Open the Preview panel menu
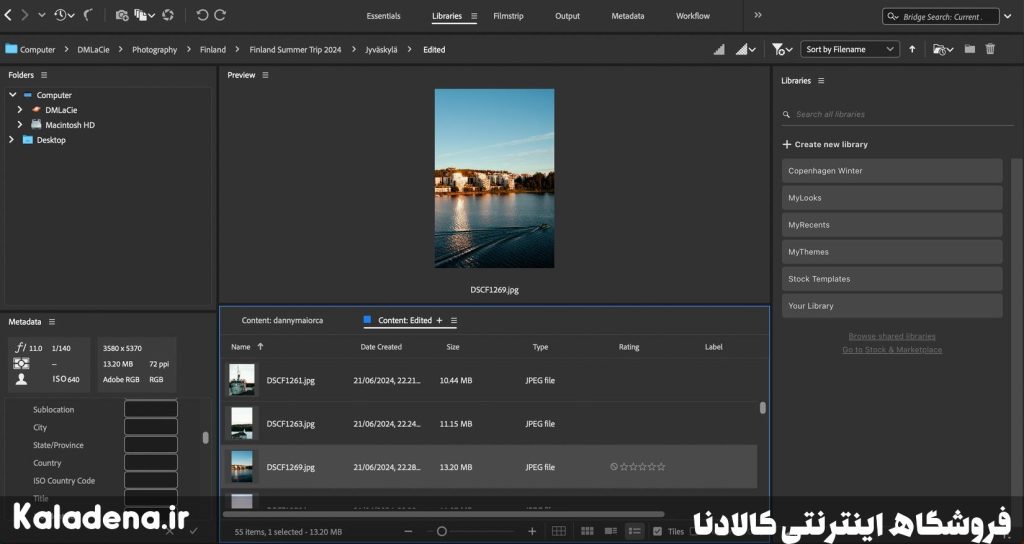Viewport: 1024px width, 544px height. 265,75
